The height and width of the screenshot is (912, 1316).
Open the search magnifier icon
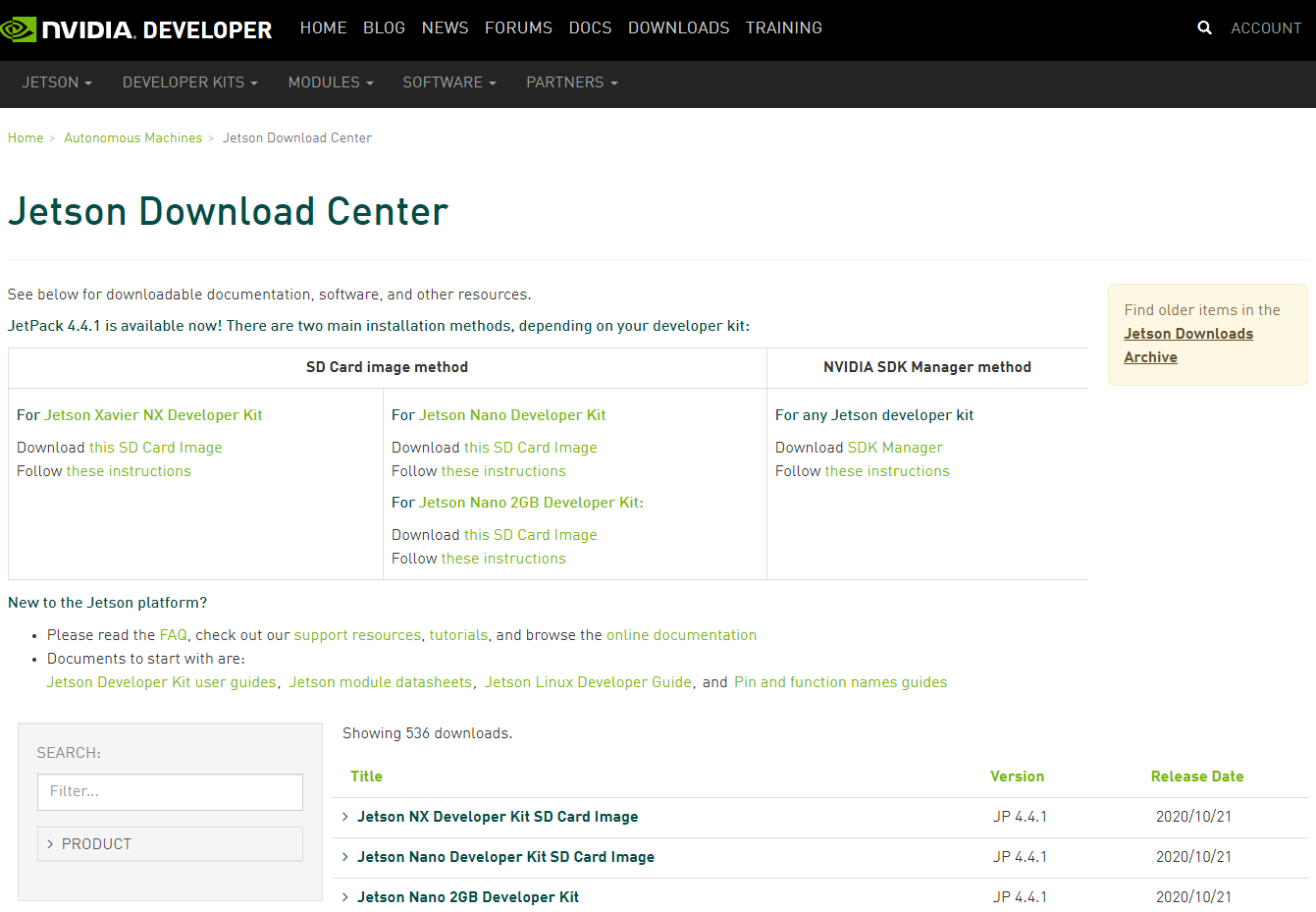(1204, 28)
